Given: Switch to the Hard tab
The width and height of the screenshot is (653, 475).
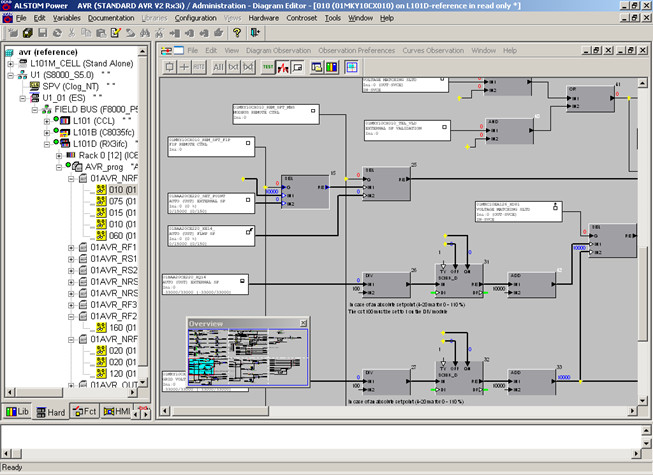Looking at the screenshot, I should 49,411.
